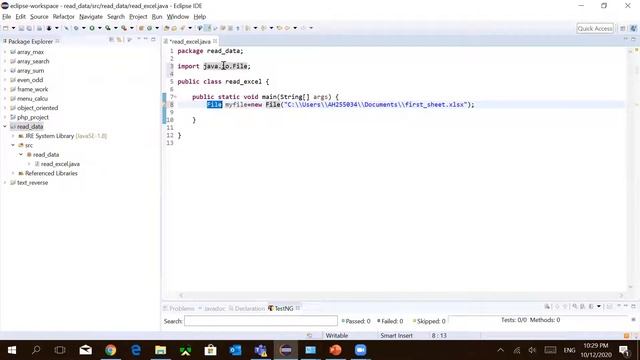The height and width of the screenshot is (360, 640).
Task: Collapse the src folder node
Action: click(x=13, y=145)
